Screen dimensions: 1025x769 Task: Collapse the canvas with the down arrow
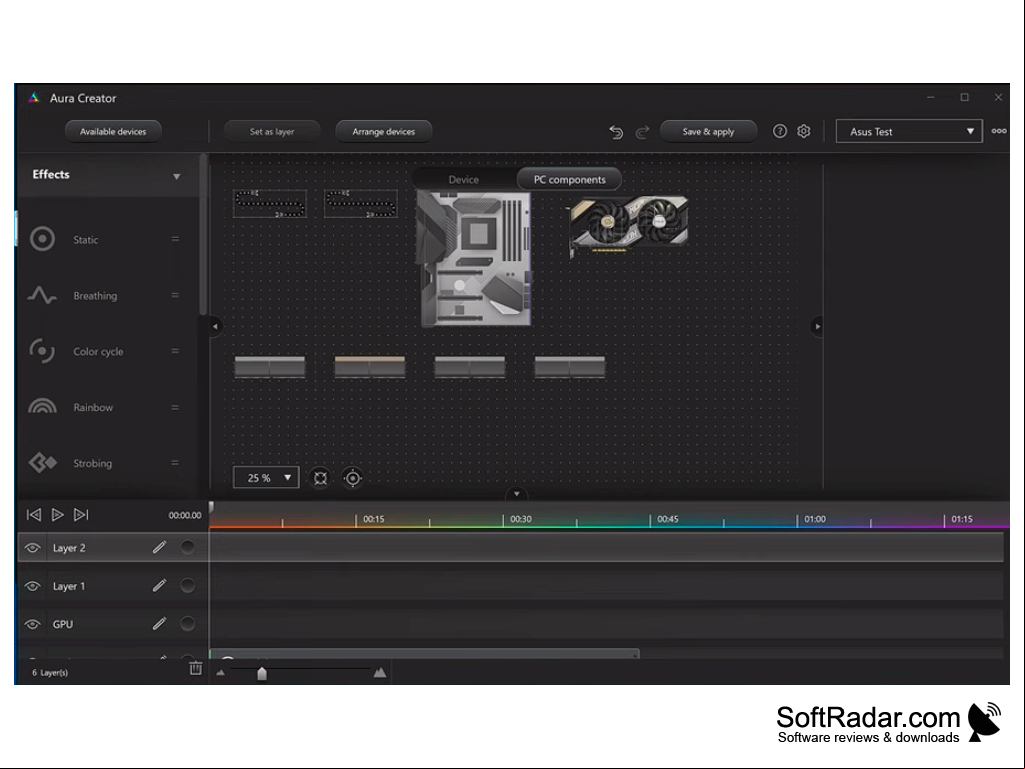[x=516, y=494]
